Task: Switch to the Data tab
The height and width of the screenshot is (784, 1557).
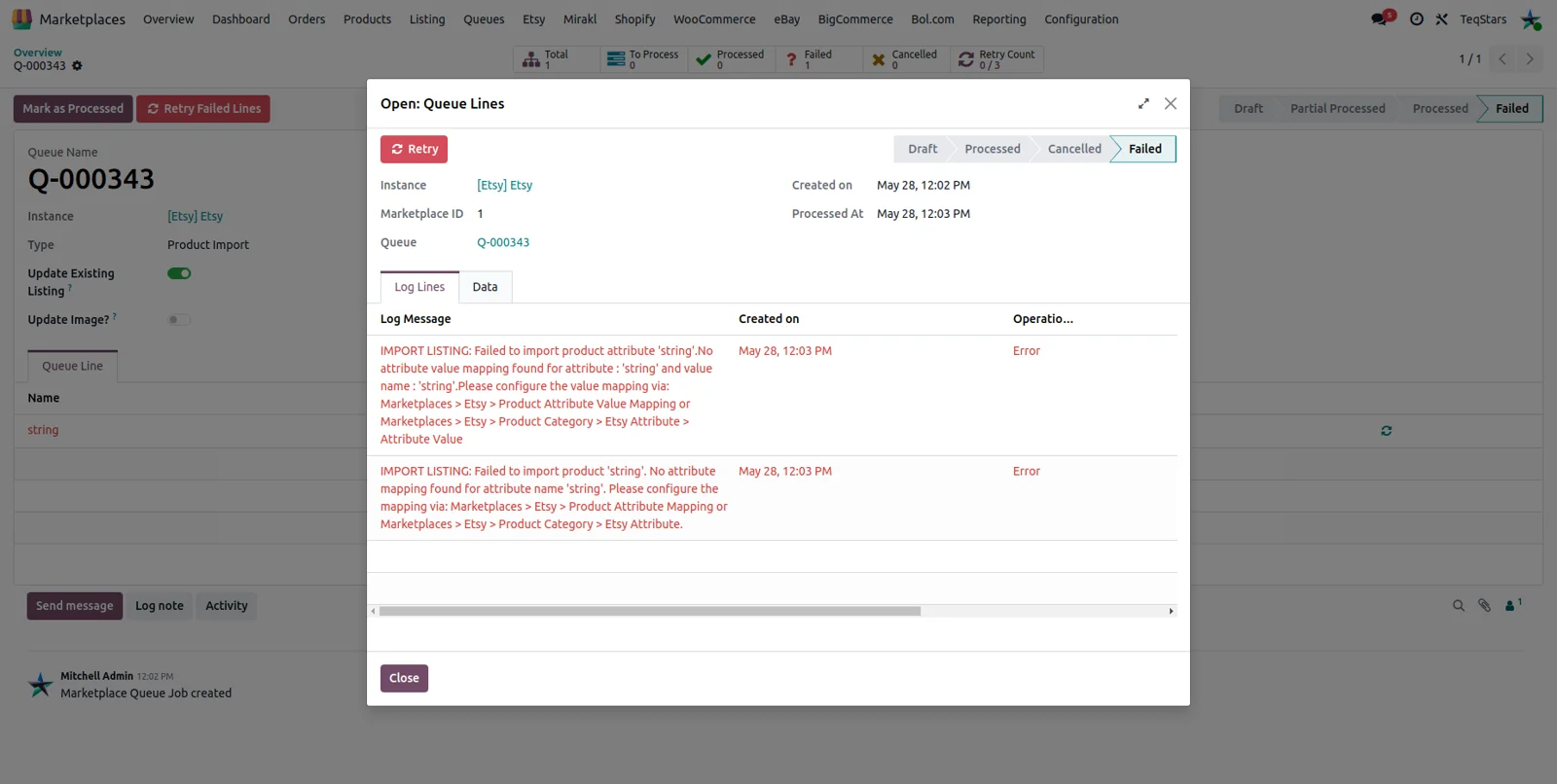Action: 485,287
